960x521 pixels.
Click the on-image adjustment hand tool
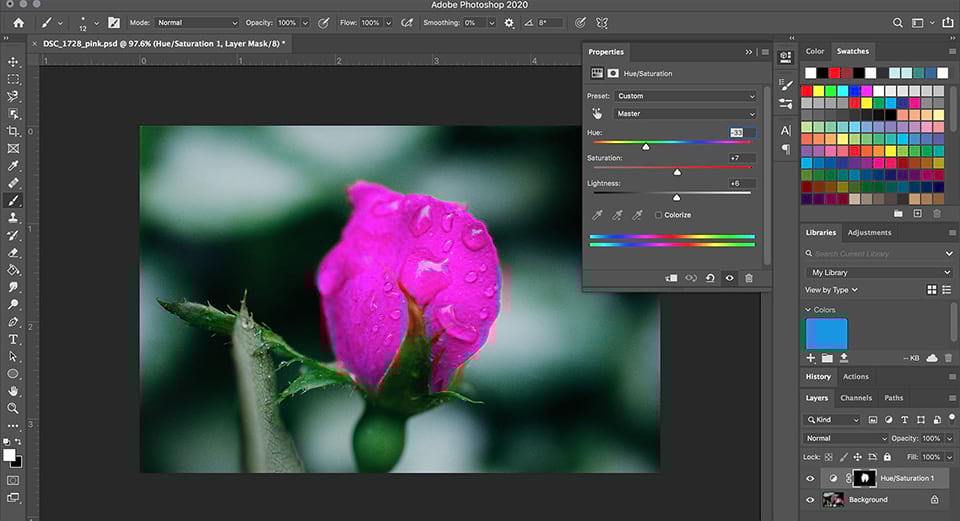(597, 113)
